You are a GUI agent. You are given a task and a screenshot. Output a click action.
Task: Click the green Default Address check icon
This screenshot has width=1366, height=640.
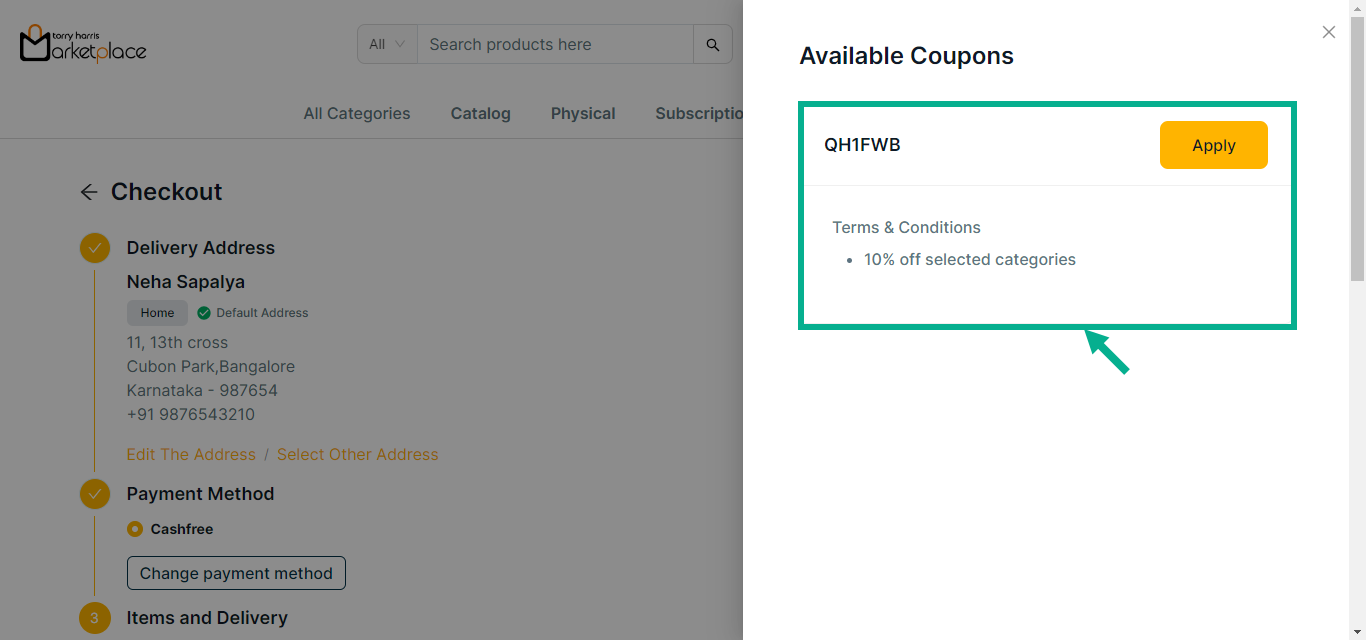point(204,313)
